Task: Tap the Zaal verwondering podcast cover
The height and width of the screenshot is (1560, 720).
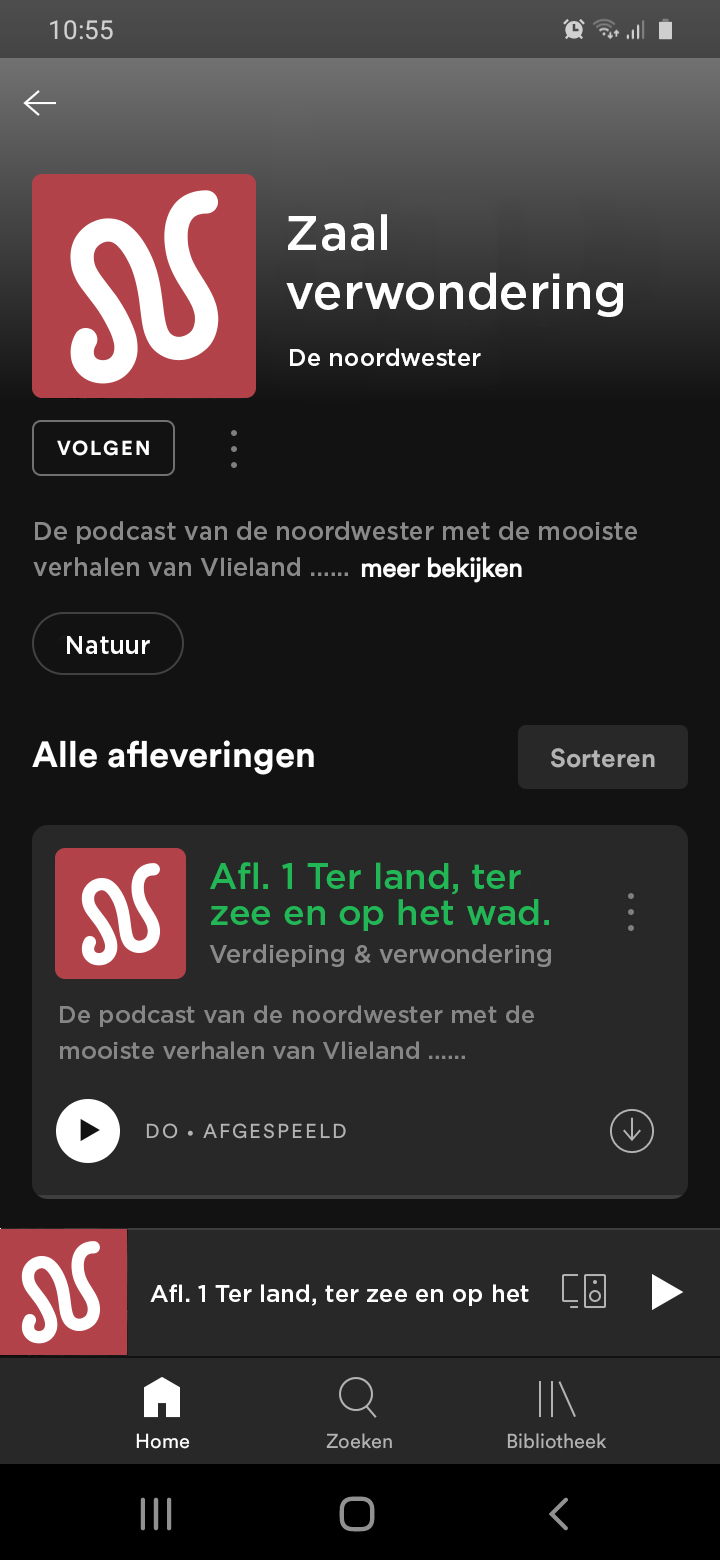Action: (x=144, y=286)
